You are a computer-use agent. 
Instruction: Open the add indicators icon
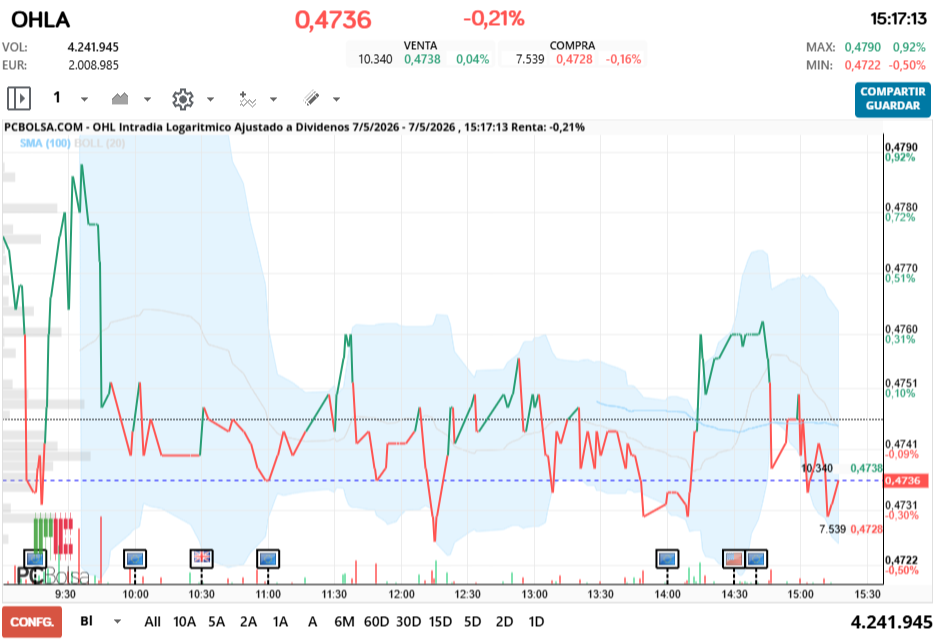pos(247,99)
